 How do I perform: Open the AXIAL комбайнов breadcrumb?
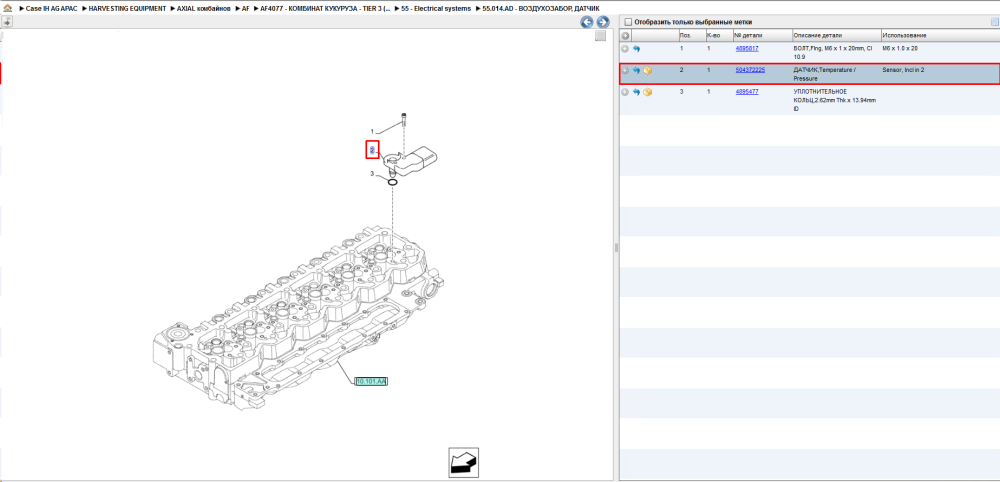click(203, 9)
